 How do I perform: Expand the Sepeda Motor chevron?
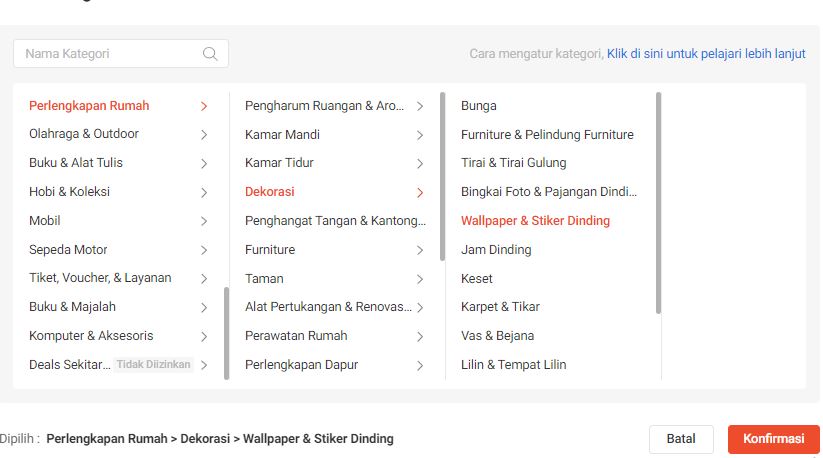point(204,250)
